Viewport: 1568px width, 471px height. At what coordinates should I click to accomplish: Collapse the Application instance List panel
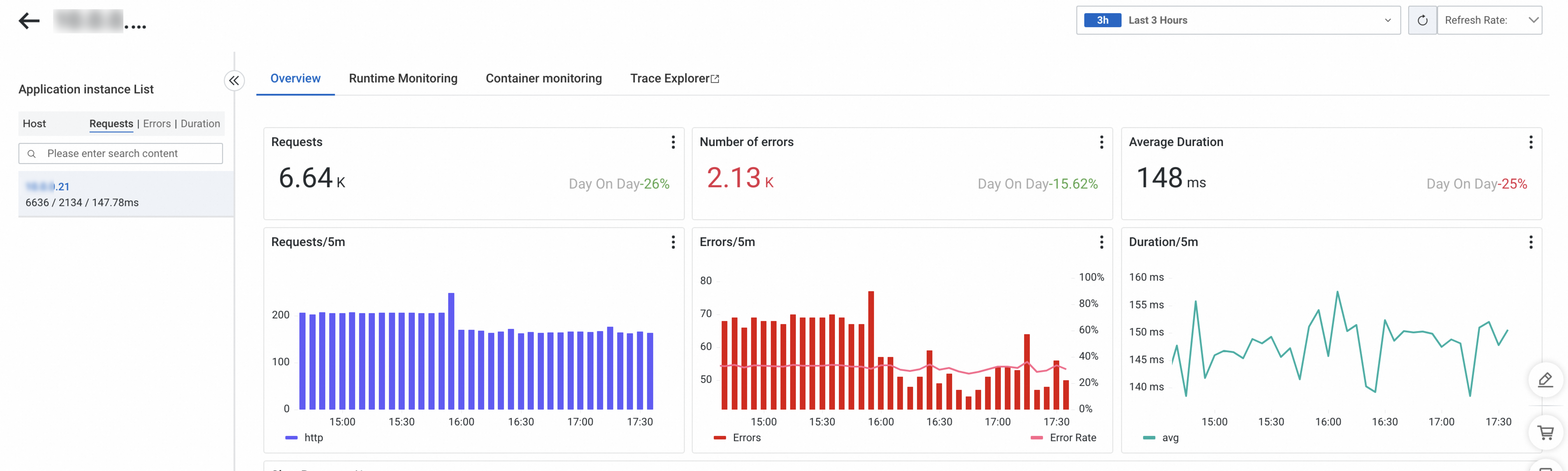coord(234,80)
